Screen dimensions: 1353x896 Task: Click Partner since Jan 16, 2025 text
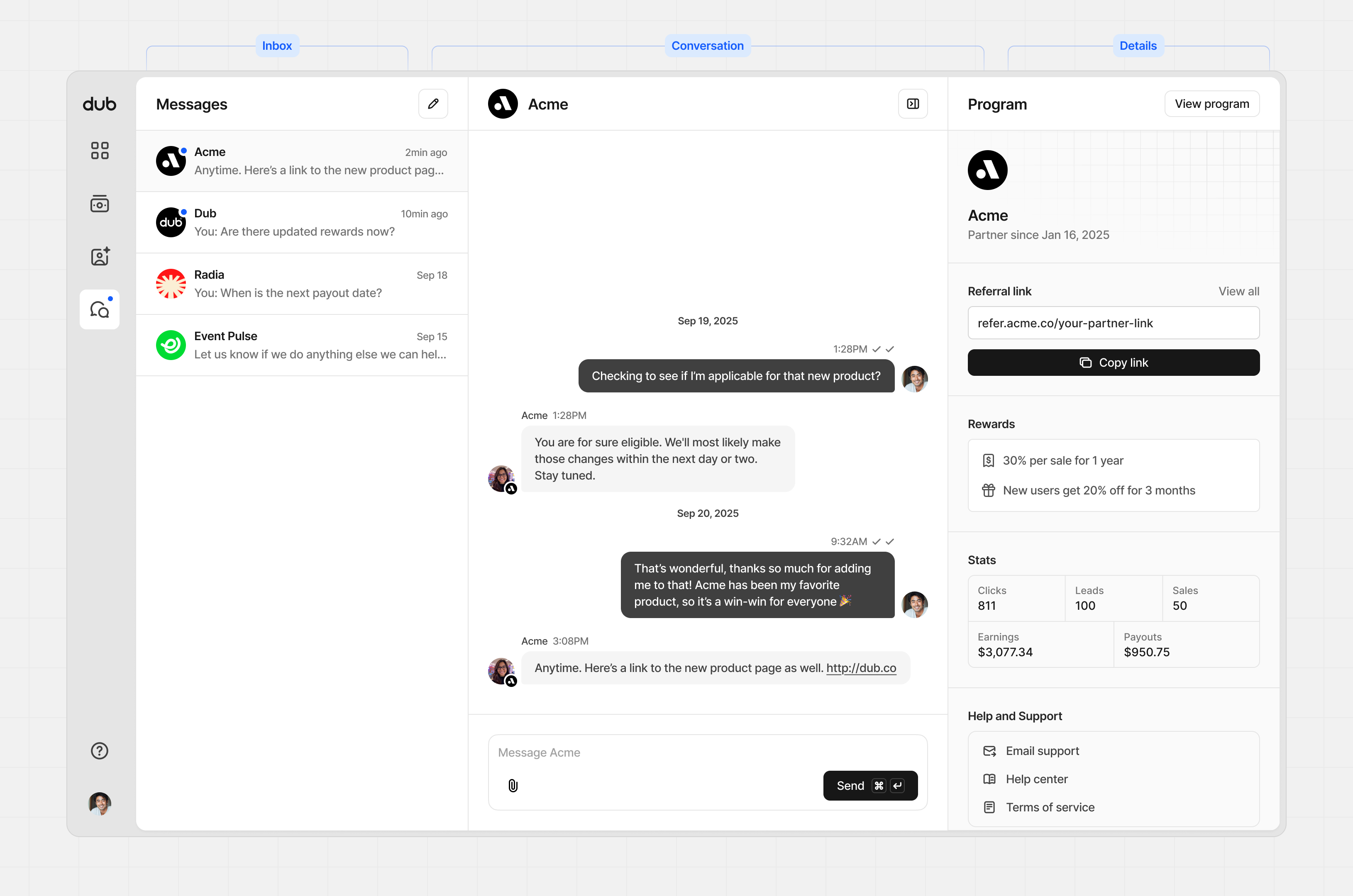point(1038,235)
